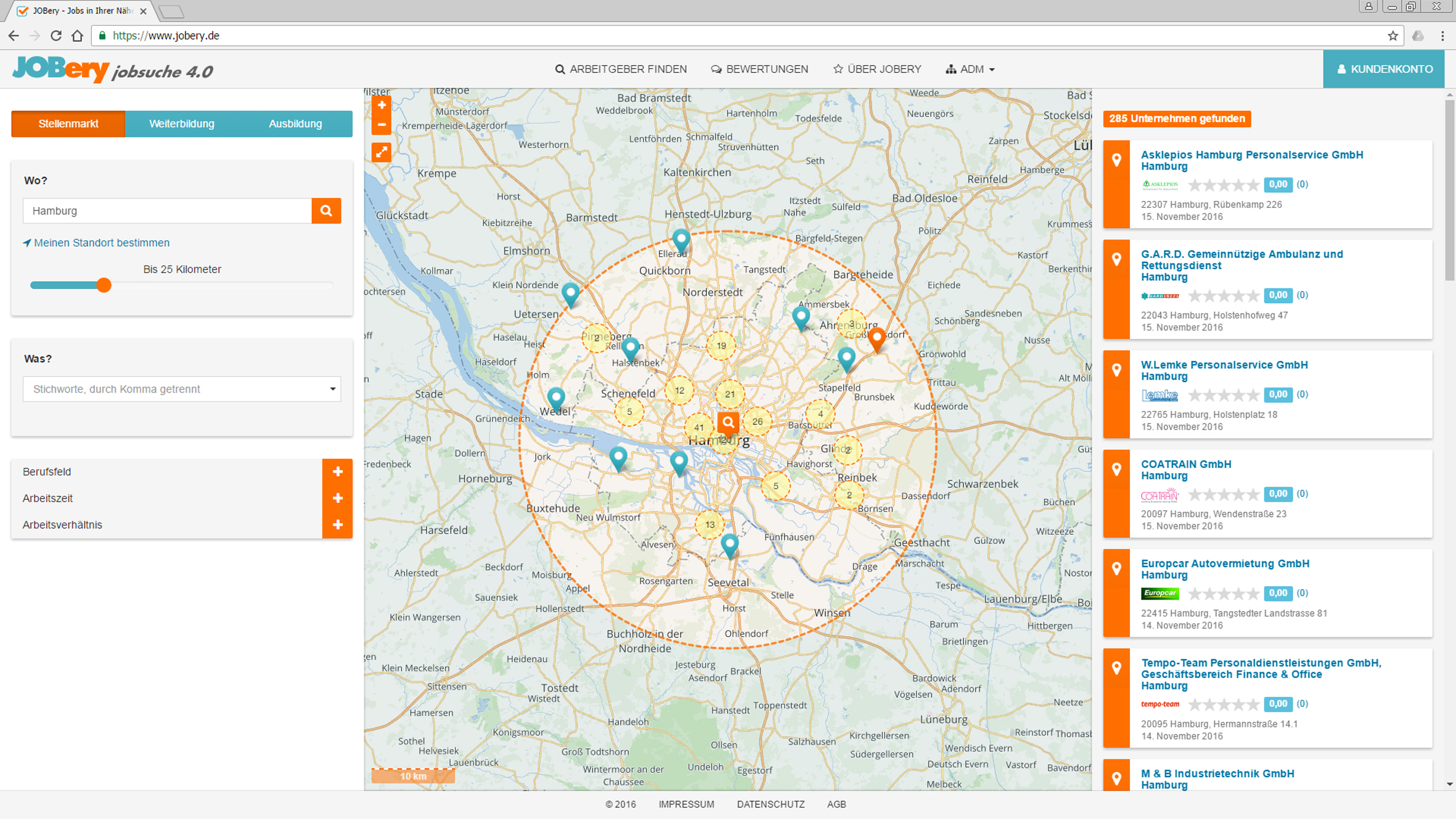Switch to the Ausbildung tab
This screenshot has height=819, width=1456.
295,124
